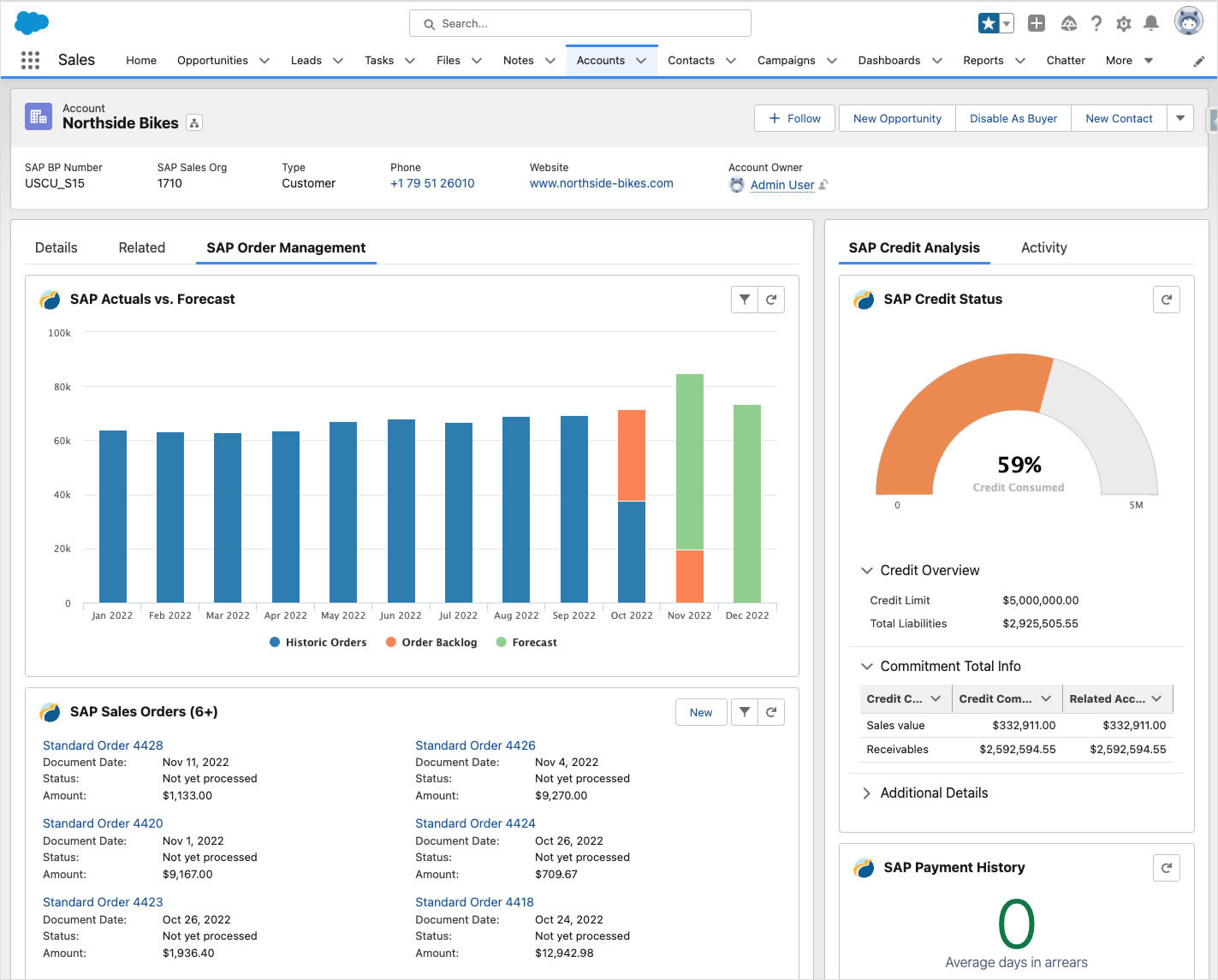This screenshot has width=1218, height=980.
Task: Click the green Nov 2022 Forecast bar segment
Action: click(690, 461)
